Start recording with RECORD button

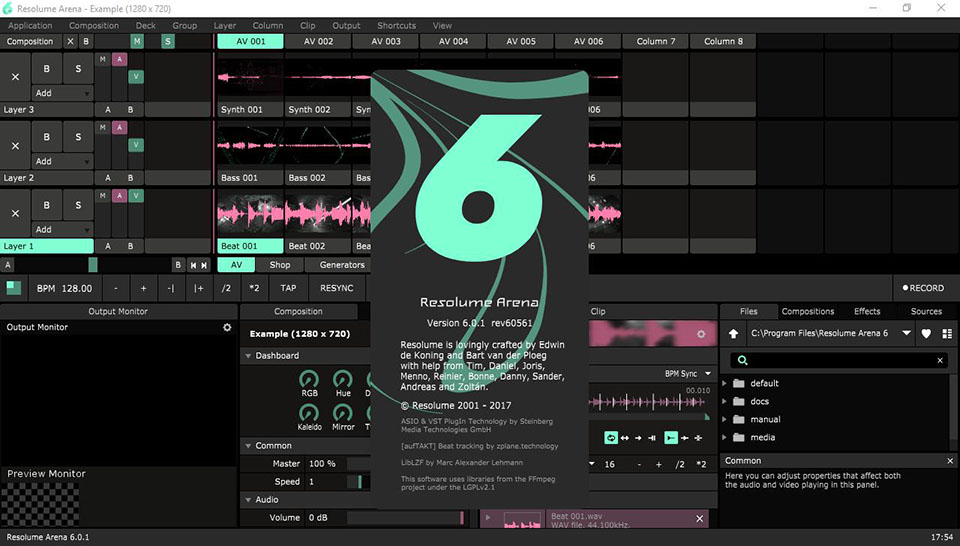pos(923,288)
